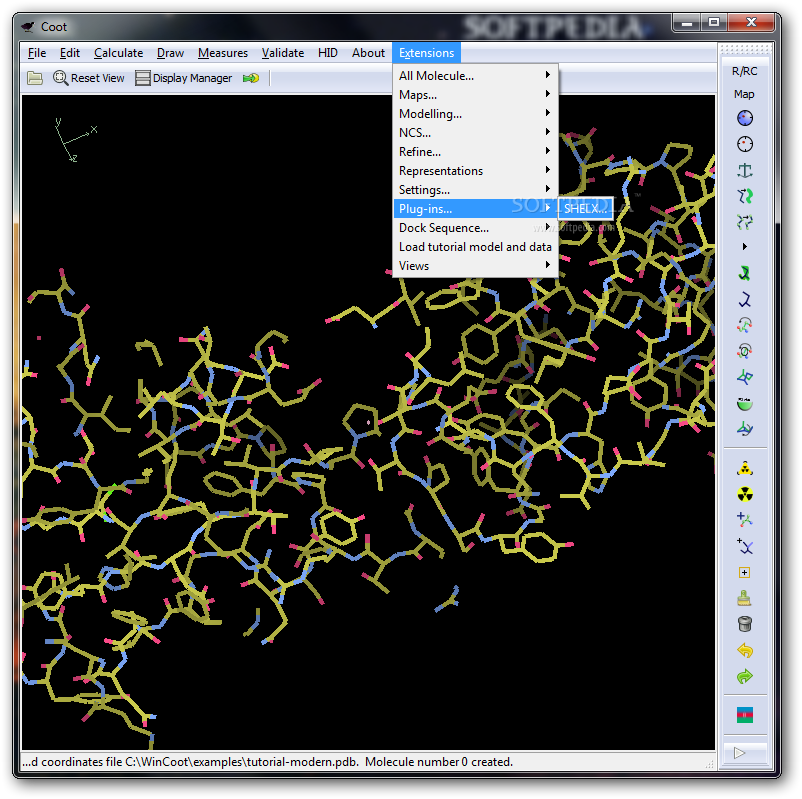This screenshot has width=802, height=799.
Task: Expand the Modelling... submenu
Action: click(475, 114)
